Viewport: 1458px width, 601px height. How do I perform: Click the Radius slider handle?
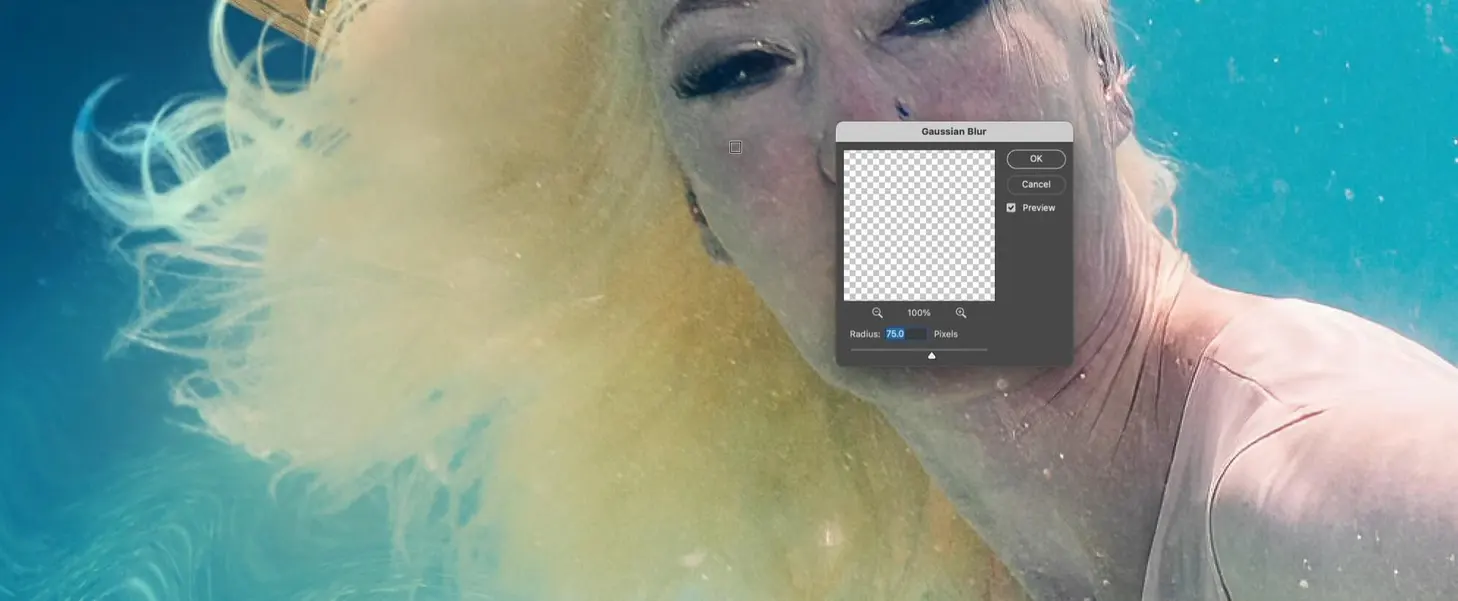coord(932,355)
